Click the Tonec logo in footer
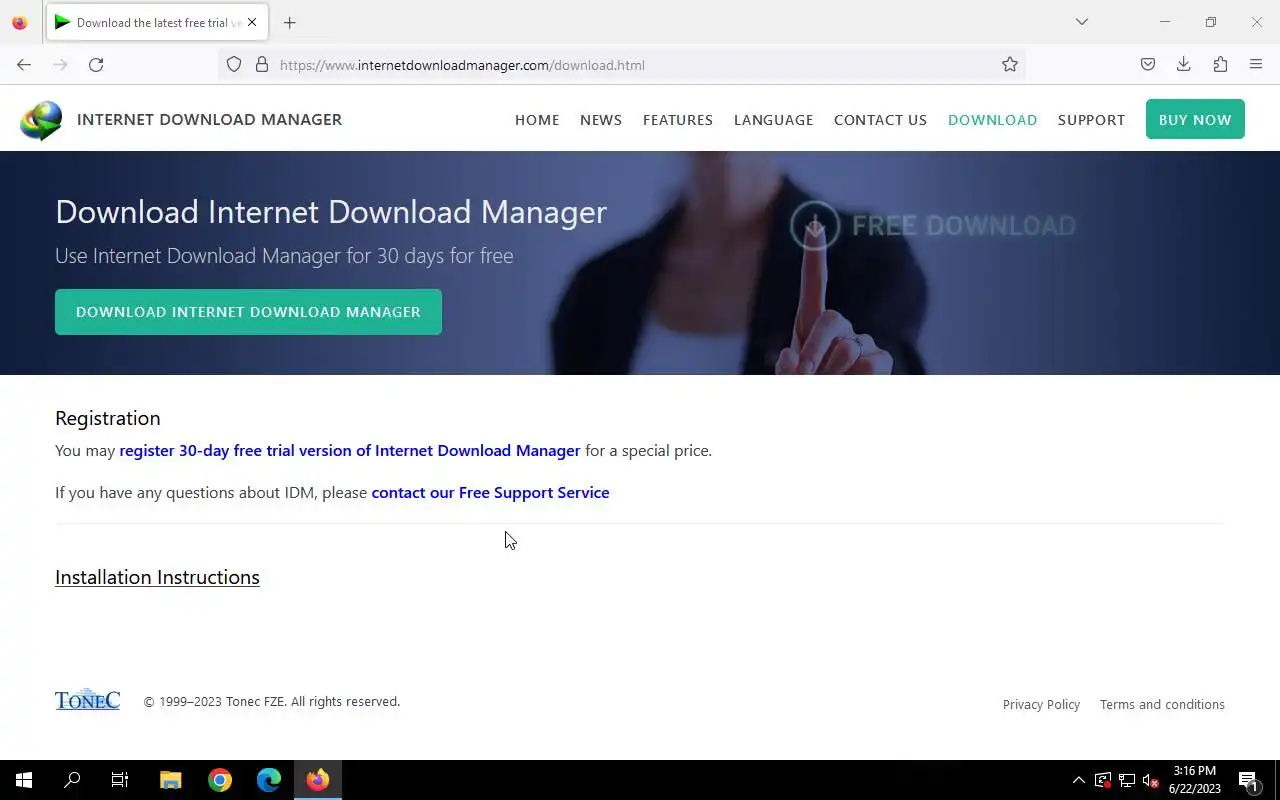The width and height of the screenshot is (1280, 800). coord(87,700)
